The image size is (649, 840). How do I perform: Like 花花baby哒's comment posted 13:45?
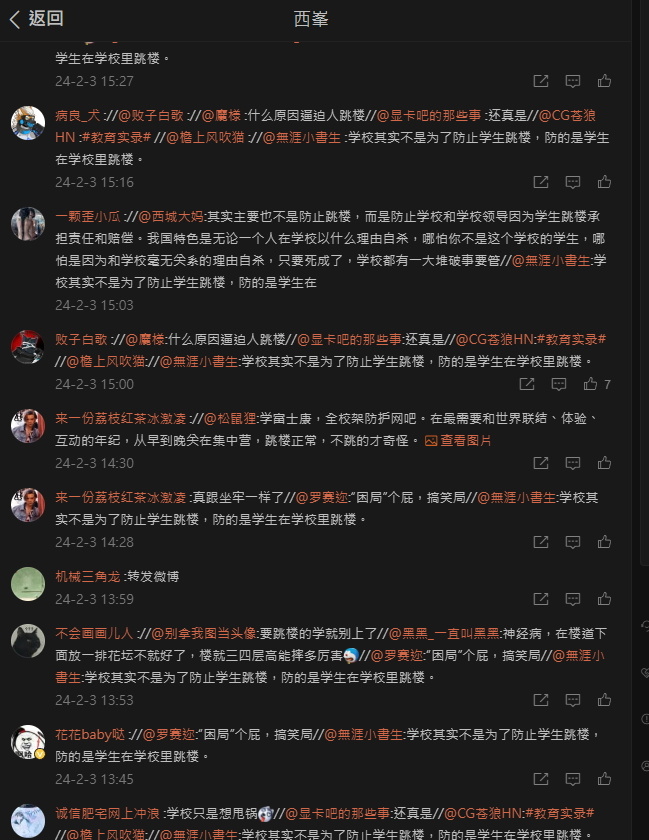[605, 779]
